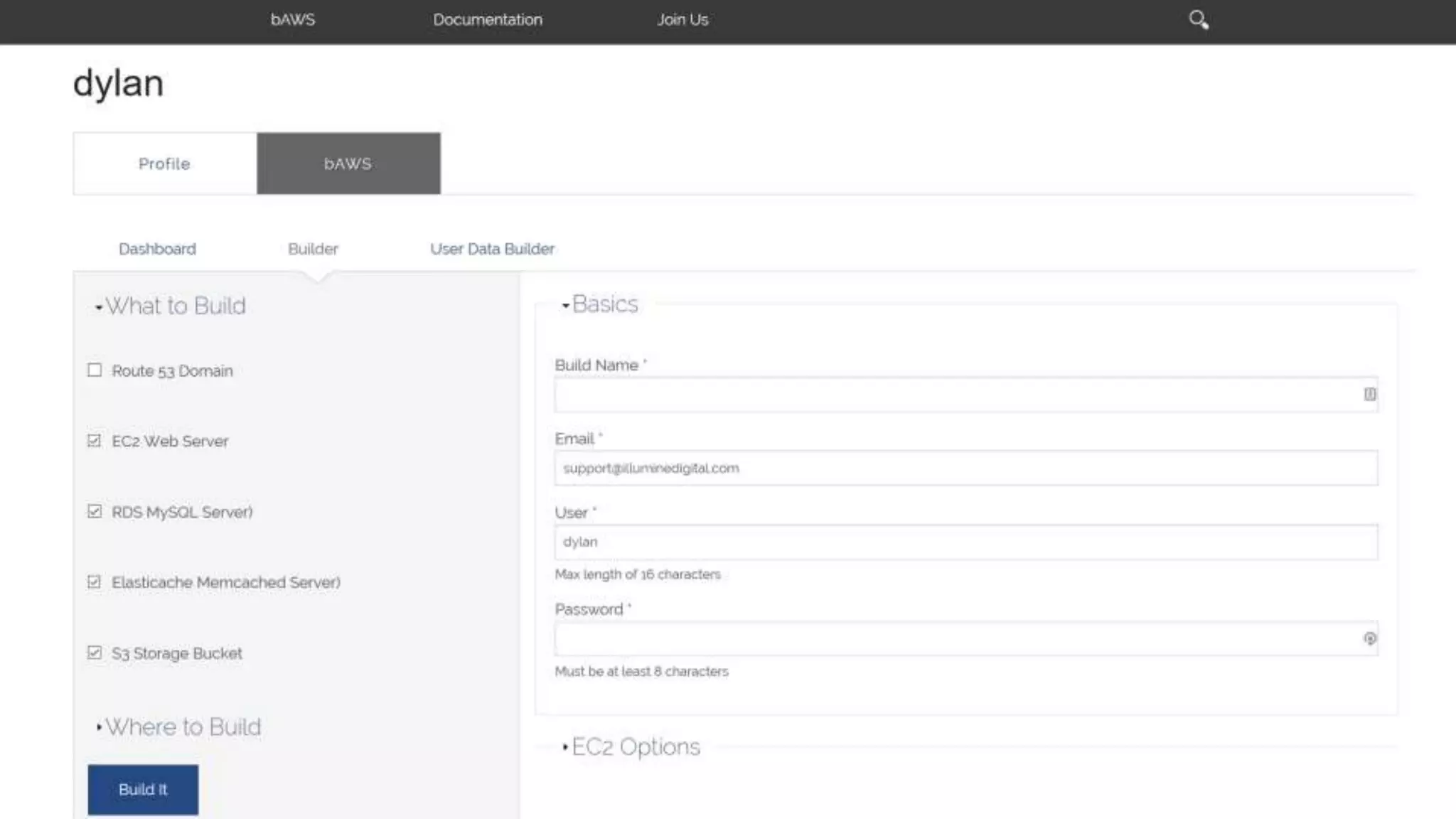Switch to the Profile tab

[x=164, y=164]
